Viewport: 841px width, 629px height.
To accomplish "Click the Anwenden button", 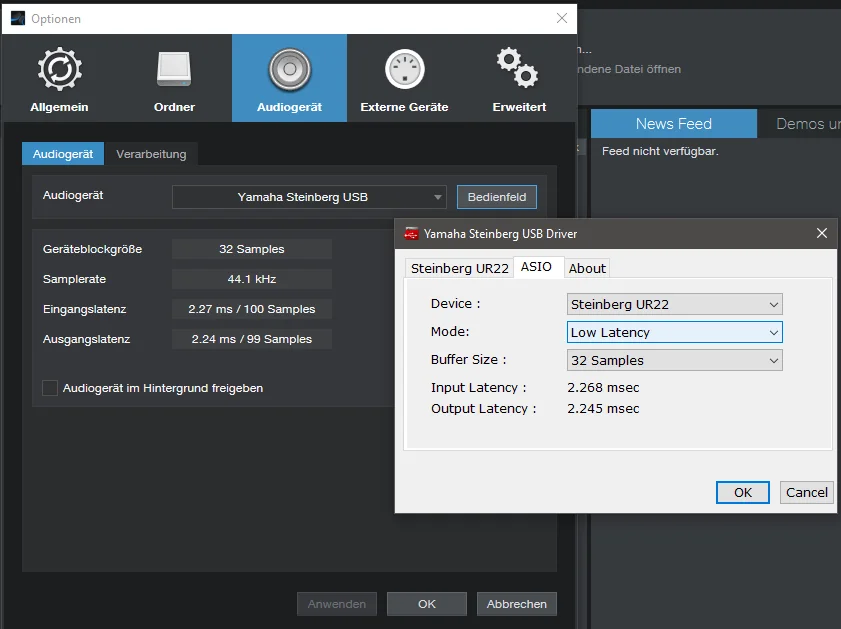I will point(337,604).
